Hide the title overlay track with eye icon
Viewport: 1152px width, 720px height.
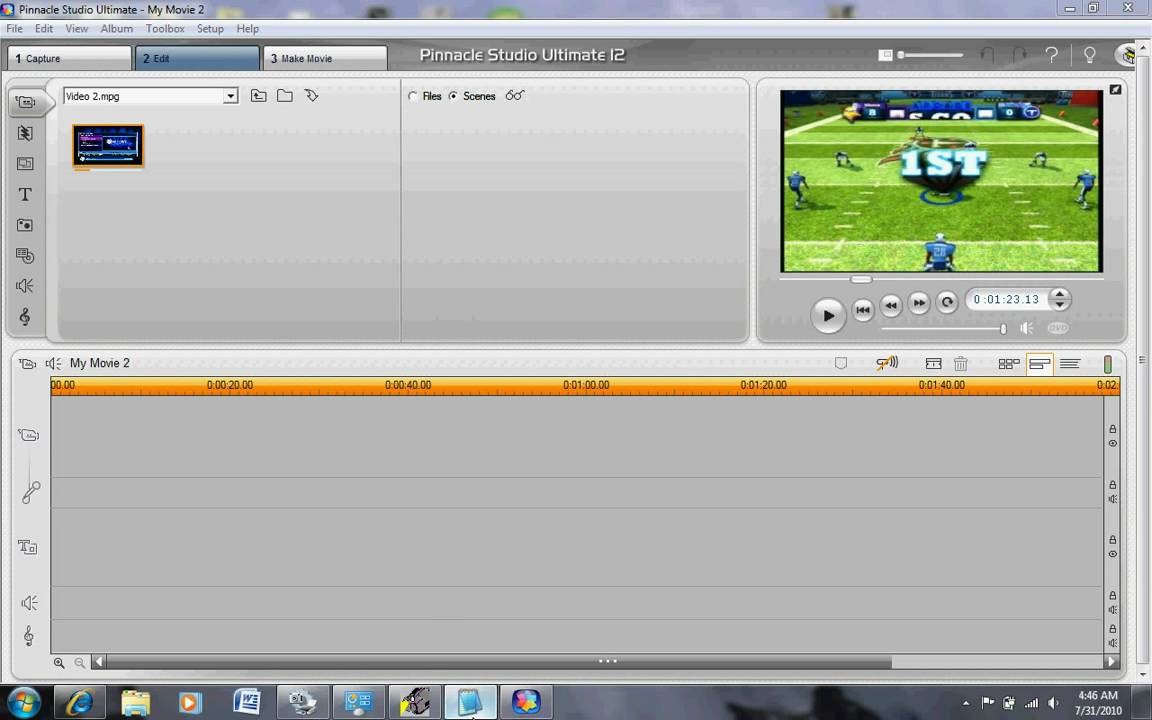click(x=1112, y=555)
